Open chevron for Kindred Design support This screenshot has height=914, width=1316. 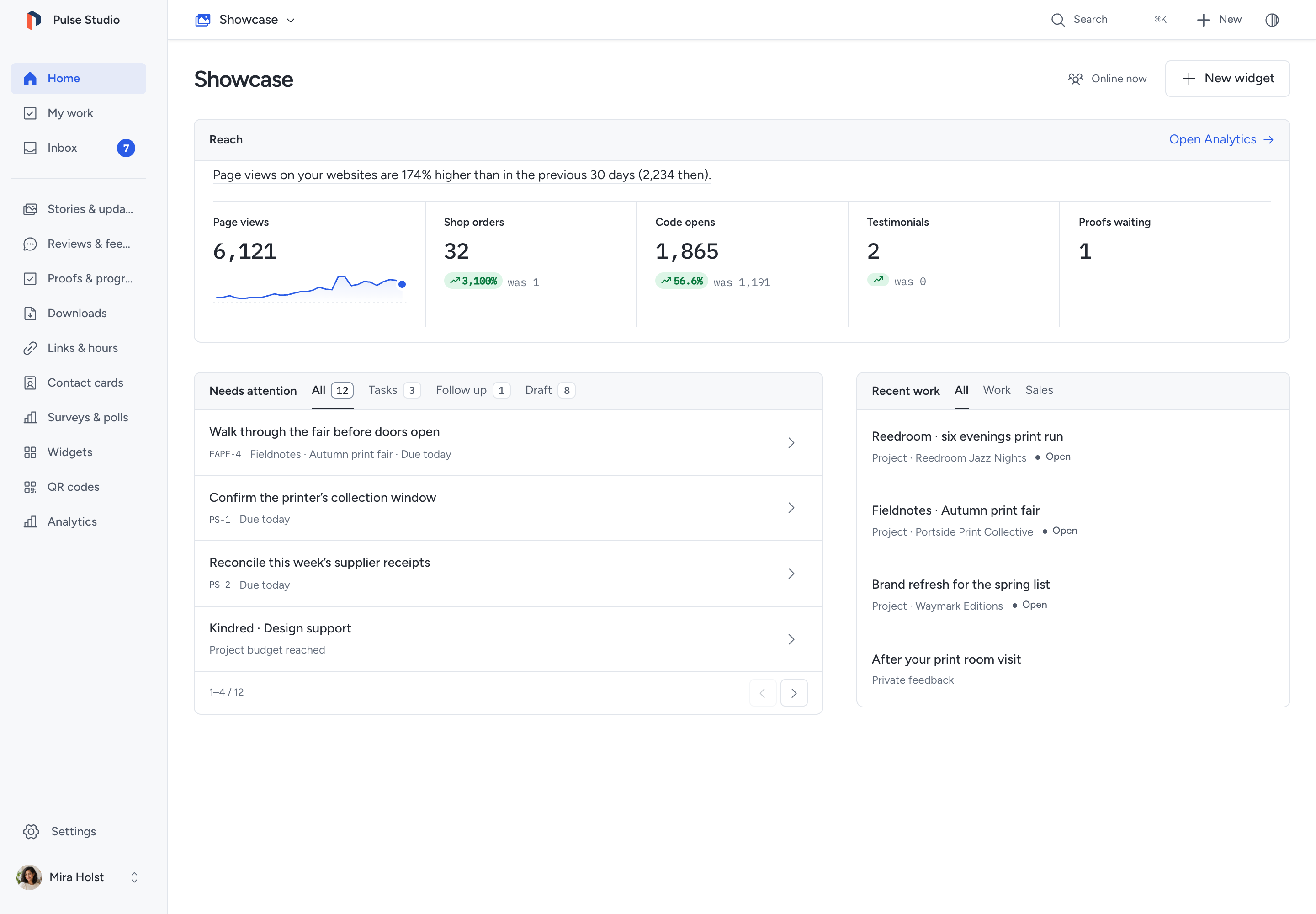[791, 639]
